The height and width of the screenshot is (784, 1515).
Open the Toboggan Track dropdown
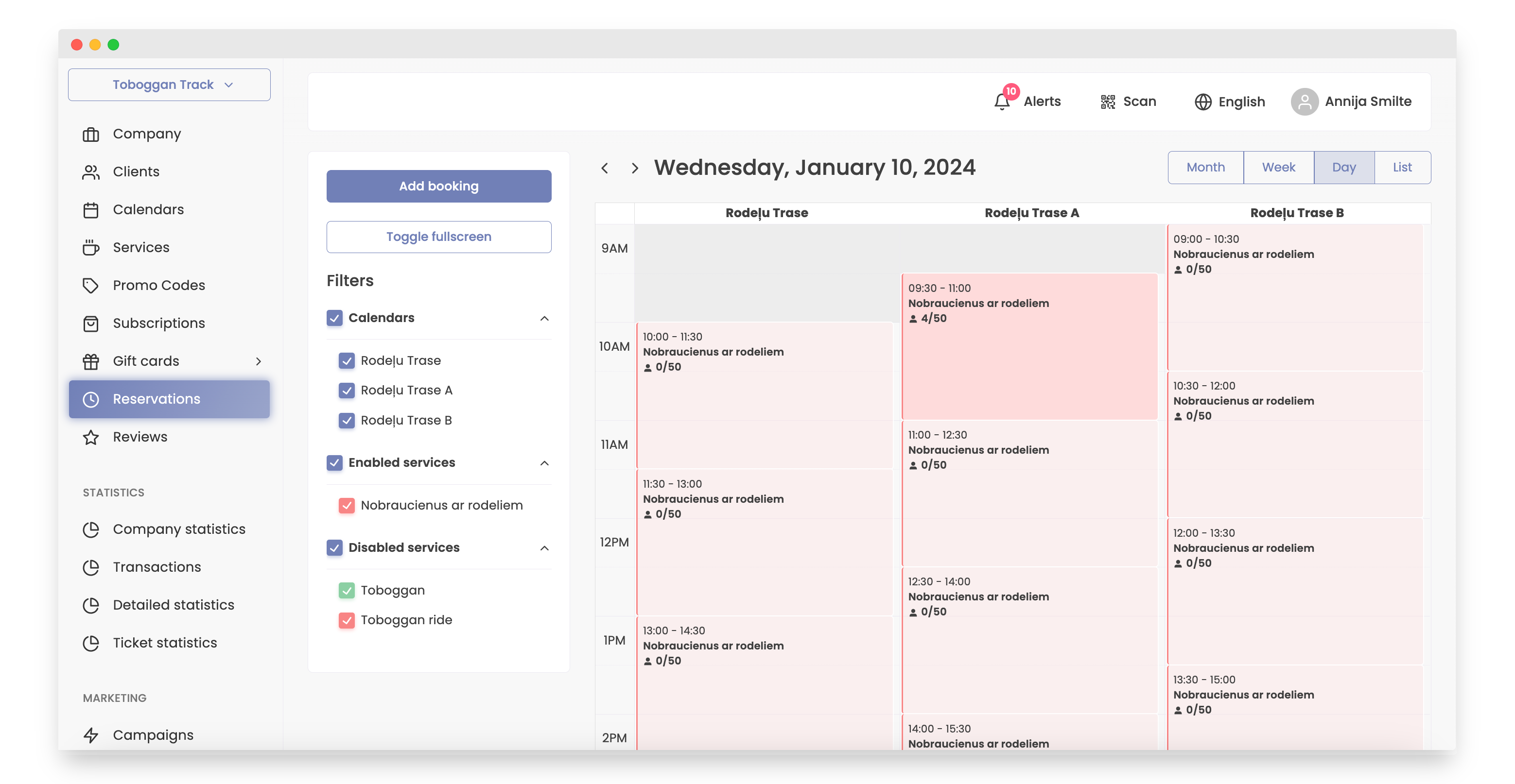[x=169, y=85]
